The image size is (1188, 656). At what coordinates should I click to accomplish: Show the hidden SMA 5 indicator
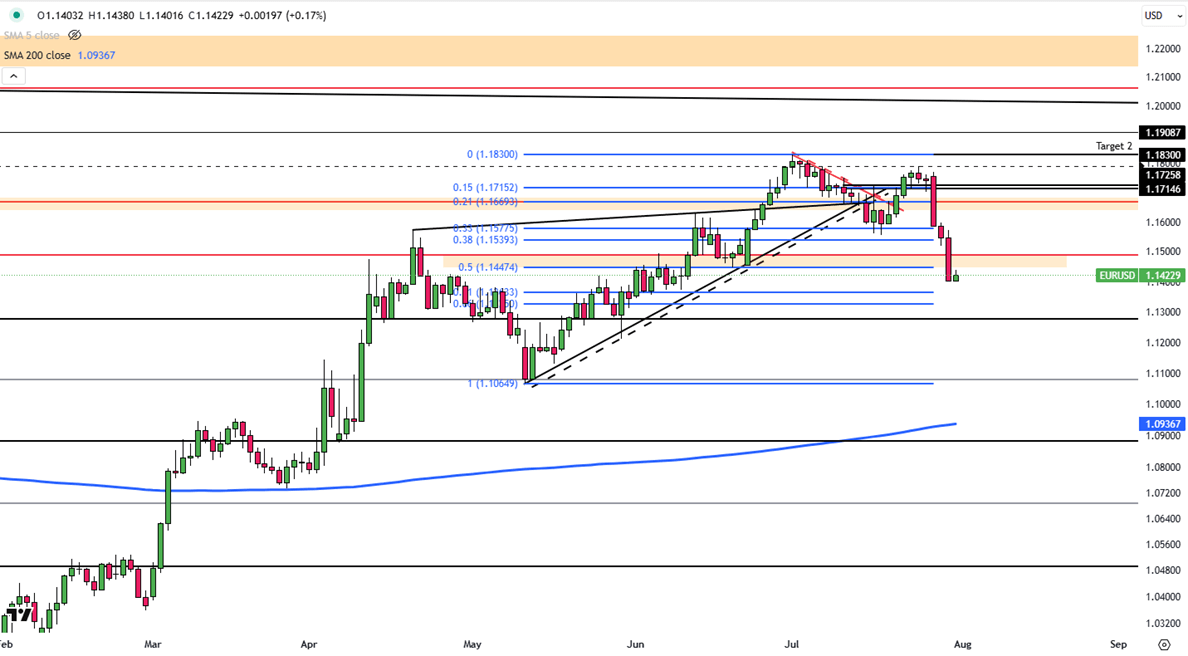pyautogui.click(x=75, y=35)
